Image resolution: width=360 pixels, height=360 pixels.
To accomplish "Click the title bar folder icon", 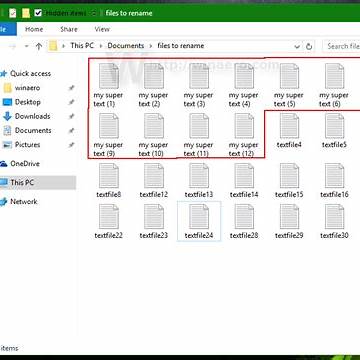I will coord(26,13).
